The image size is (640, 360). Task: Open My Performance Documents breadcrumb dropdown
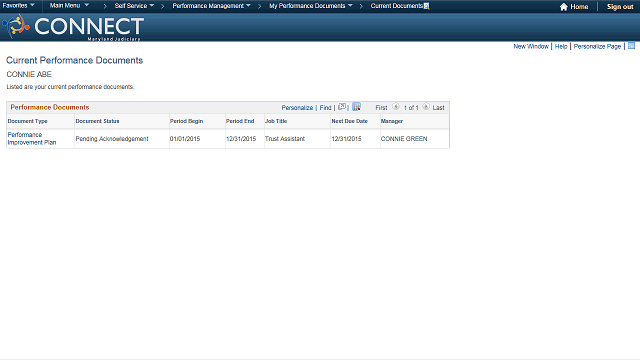311,6
